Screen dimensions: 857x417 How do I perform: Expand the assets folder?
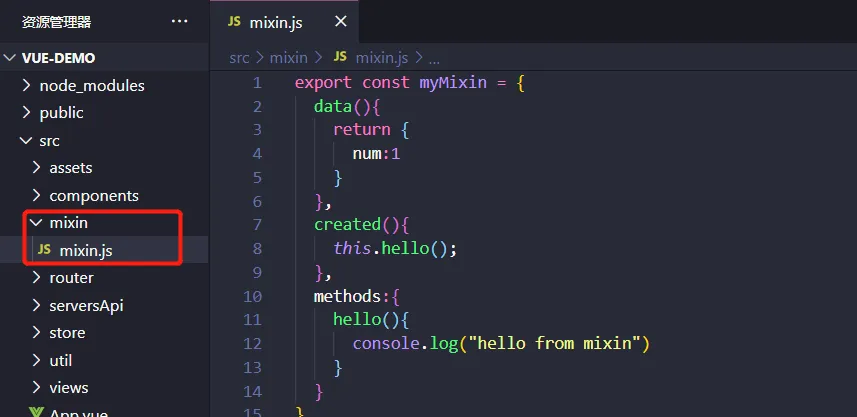tap(37, 167)
